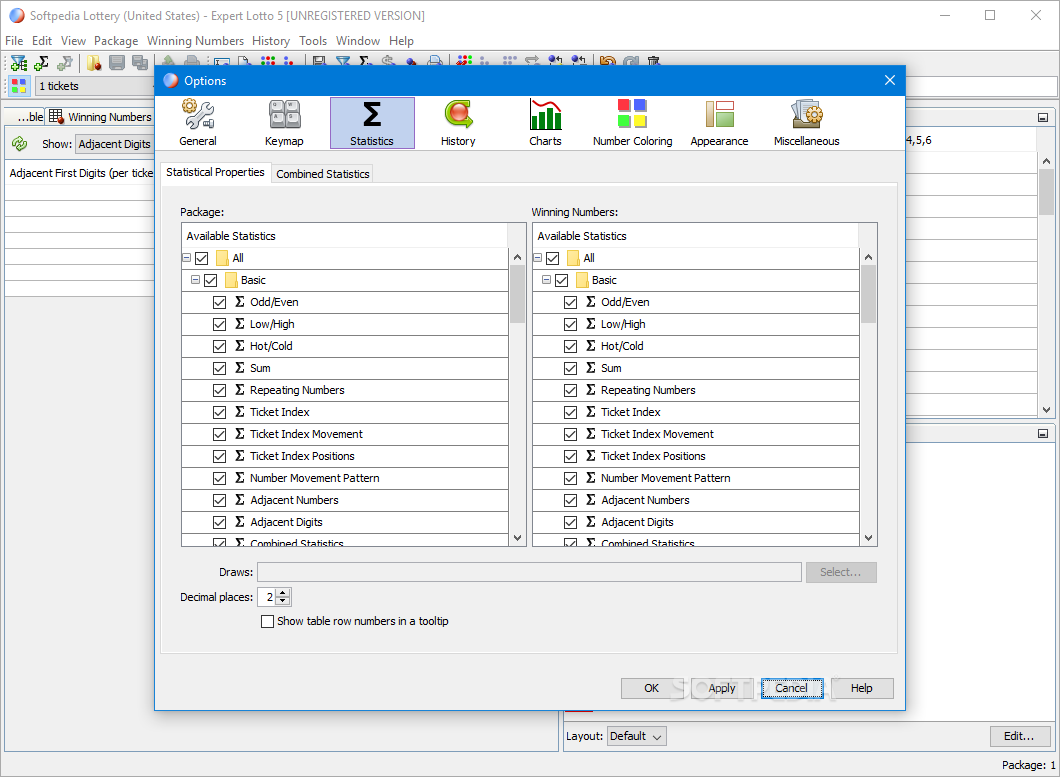Toggle the All checkbox under Package
The width and height of the screenshot is (1060, 777).
201,258
